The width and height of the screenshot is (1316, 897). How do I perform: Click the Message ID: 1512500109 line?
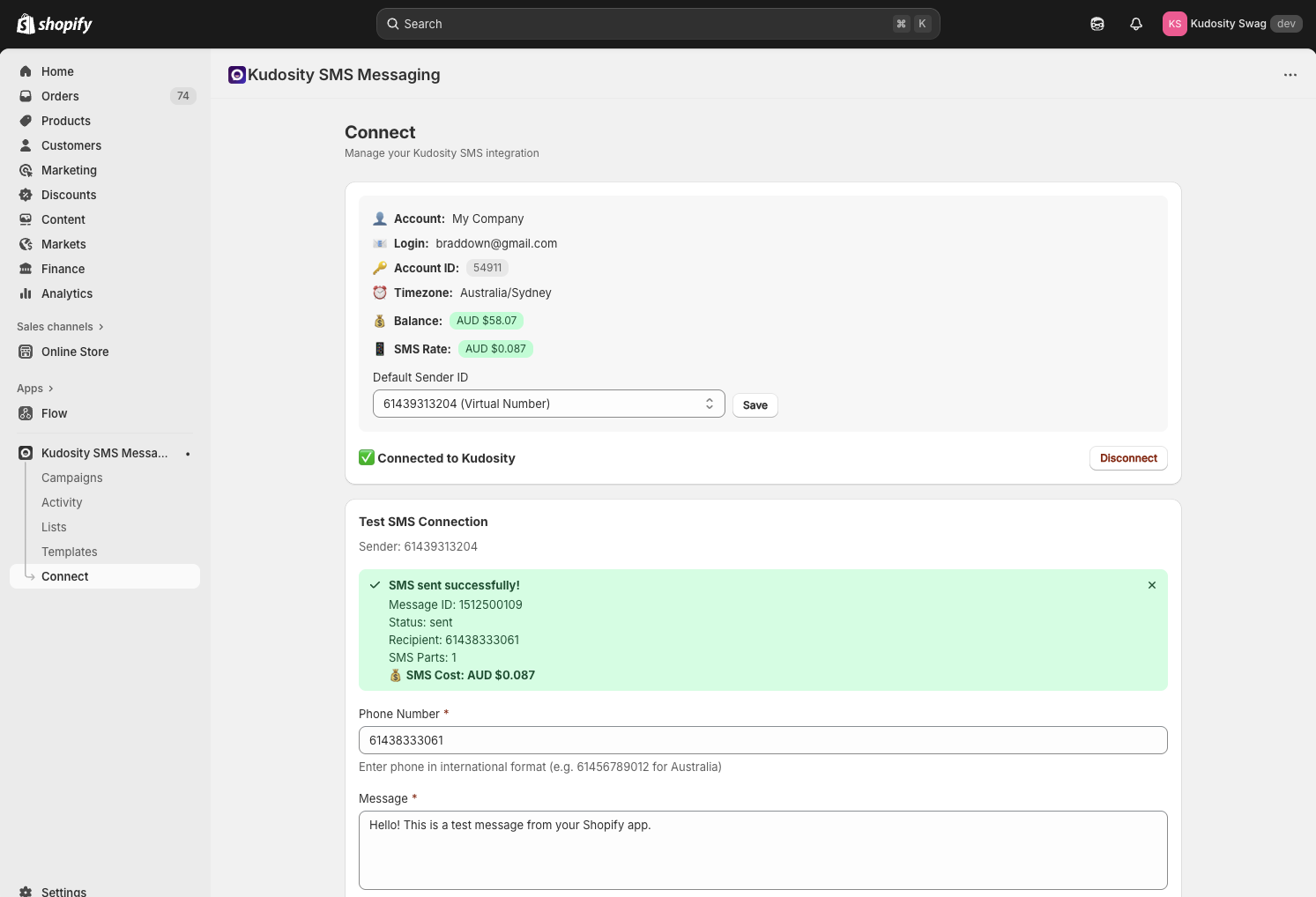[x=456, y=604]
